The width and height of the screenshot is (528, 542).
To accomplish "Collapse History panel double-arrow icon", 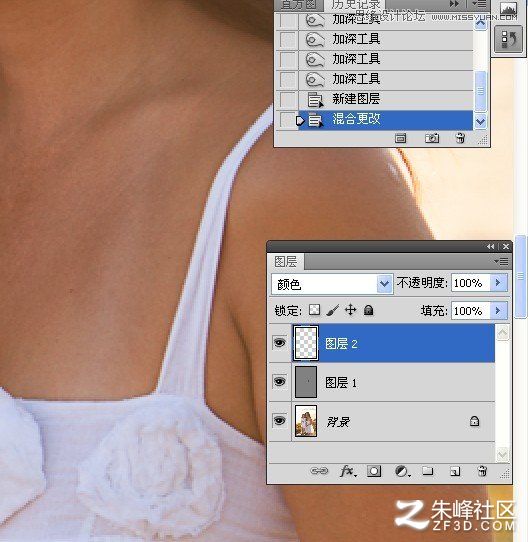I will (454, 4).
